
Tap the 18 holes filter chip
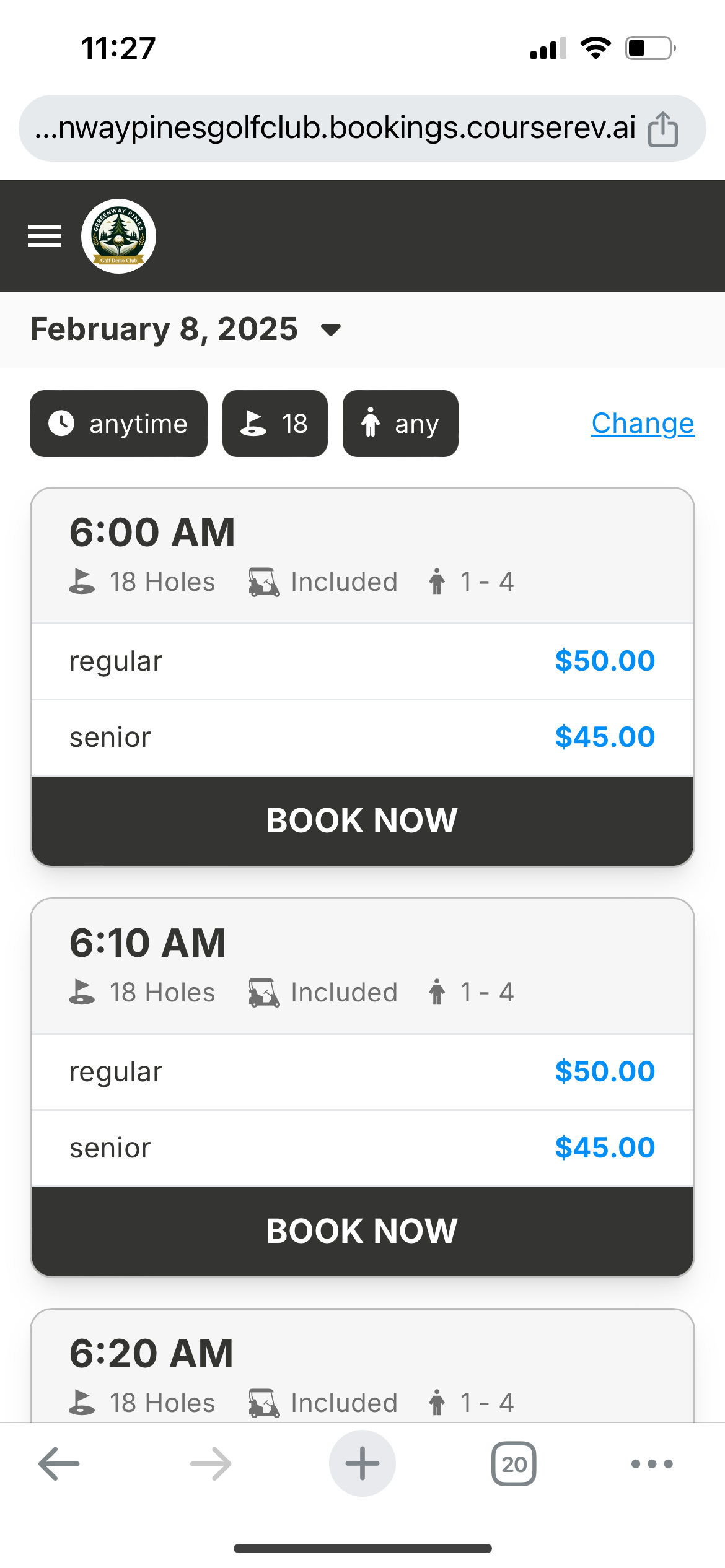tap(275, 424)
